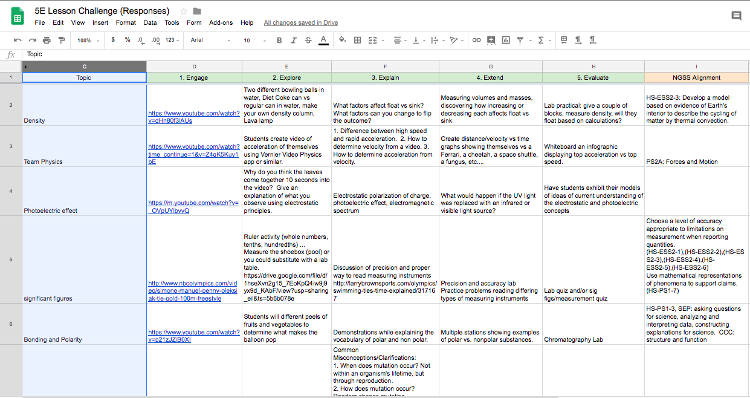Set left-to-right text direction

[x=578, y=40]
